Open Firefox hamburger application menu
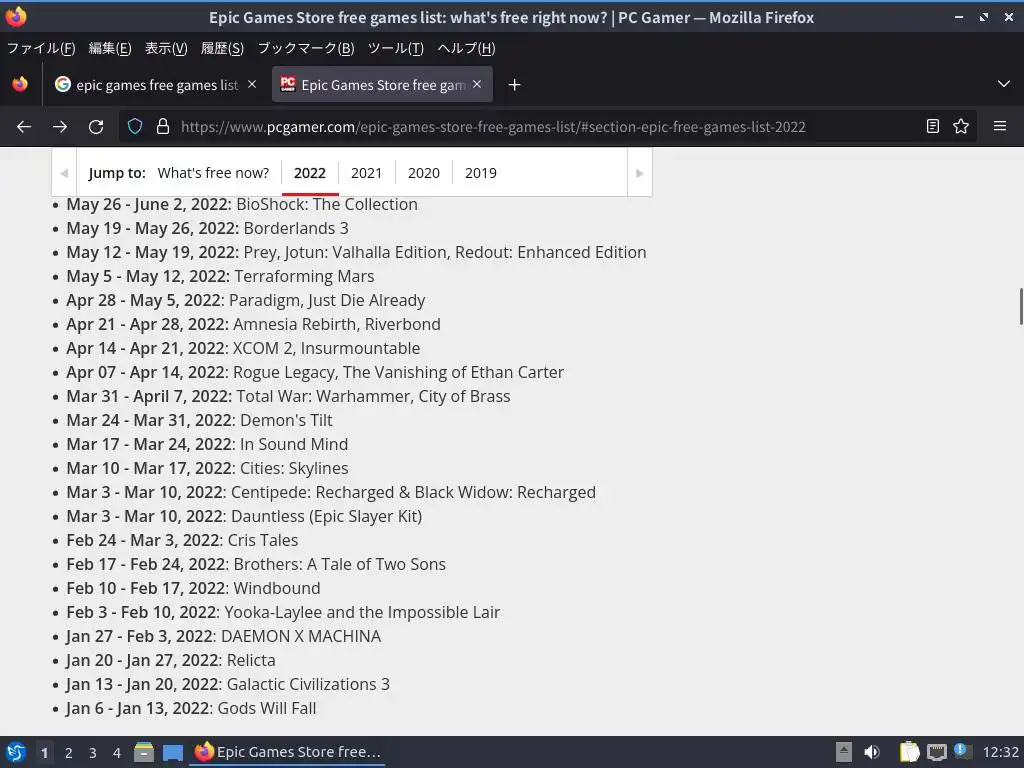Image resolution: width=1024 pixels, height=768 pixels. [1000, 126]
